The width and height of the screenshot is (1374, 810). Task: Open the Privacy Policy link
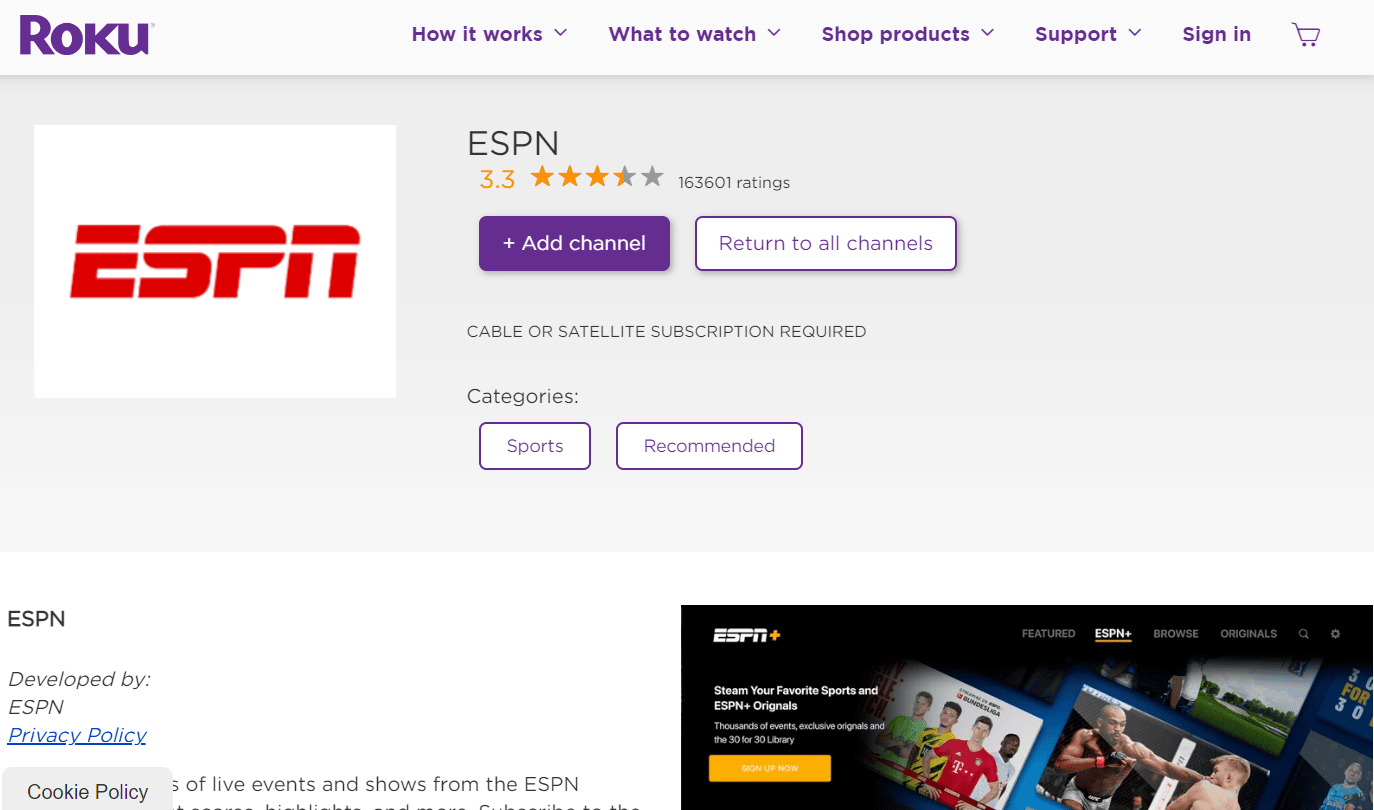click(x=77, y=735)
